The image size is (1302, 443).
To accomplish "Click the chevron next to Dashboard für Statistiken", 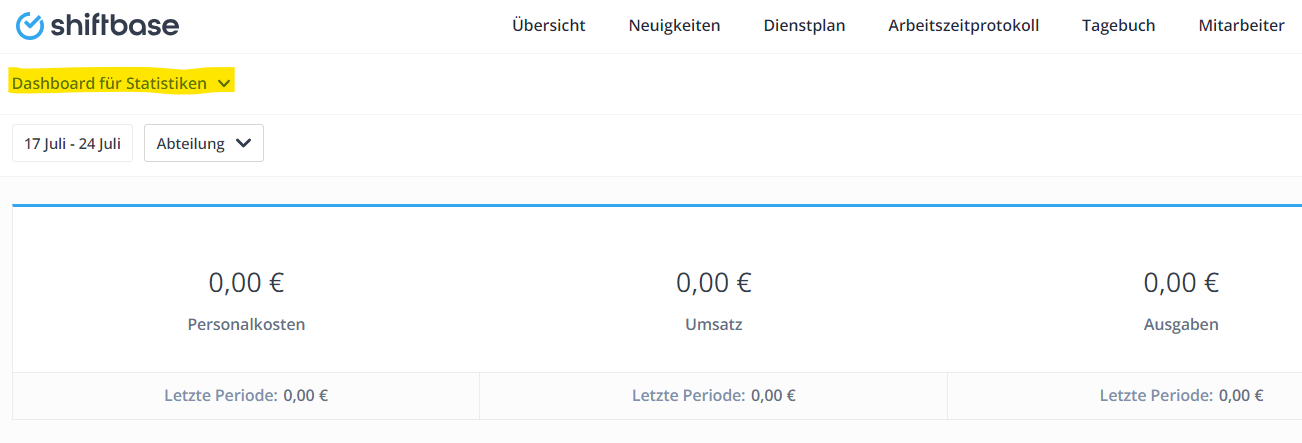I will point(223,83).
